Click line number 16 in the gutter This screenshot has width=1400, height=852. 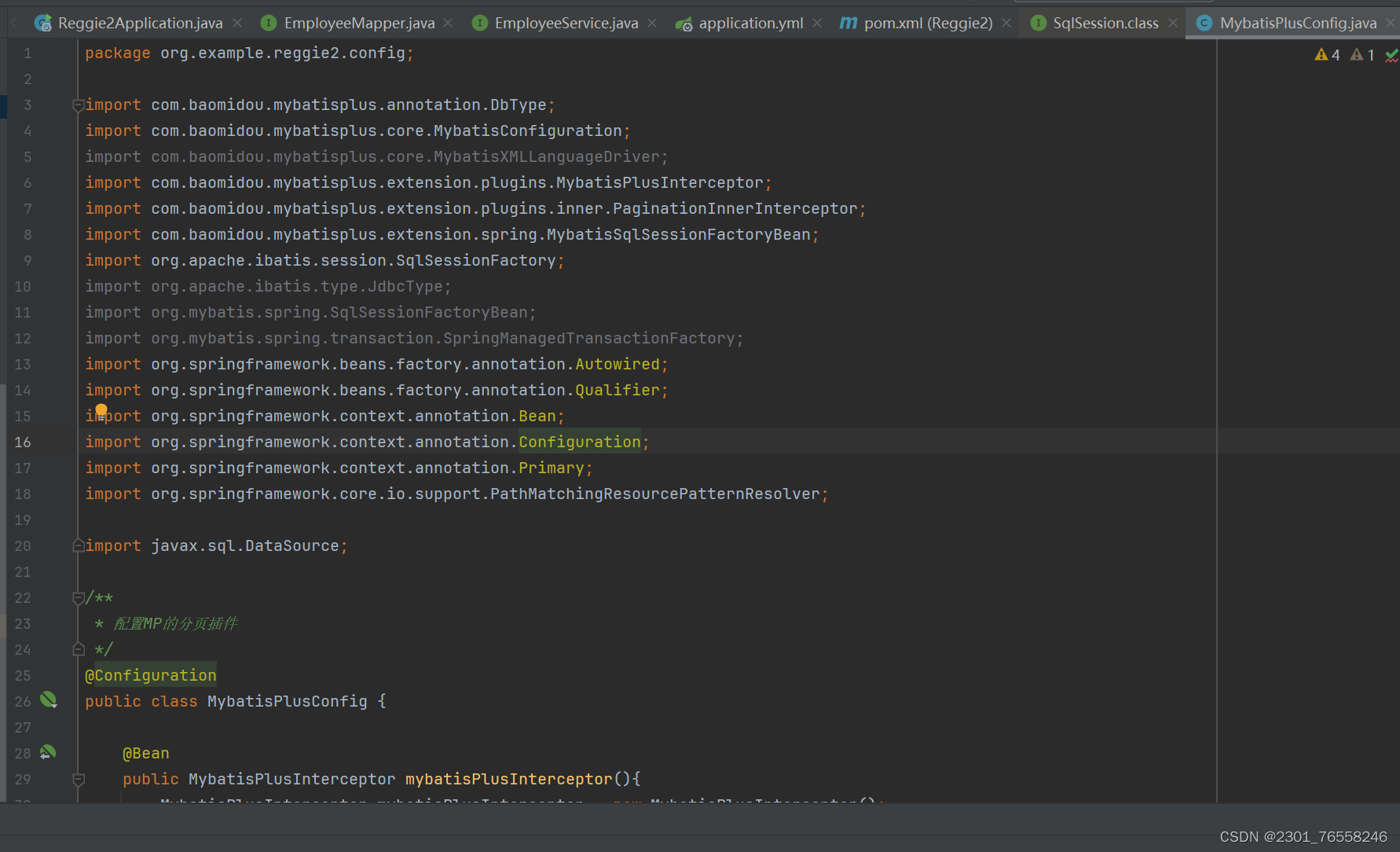click(23, 443)
